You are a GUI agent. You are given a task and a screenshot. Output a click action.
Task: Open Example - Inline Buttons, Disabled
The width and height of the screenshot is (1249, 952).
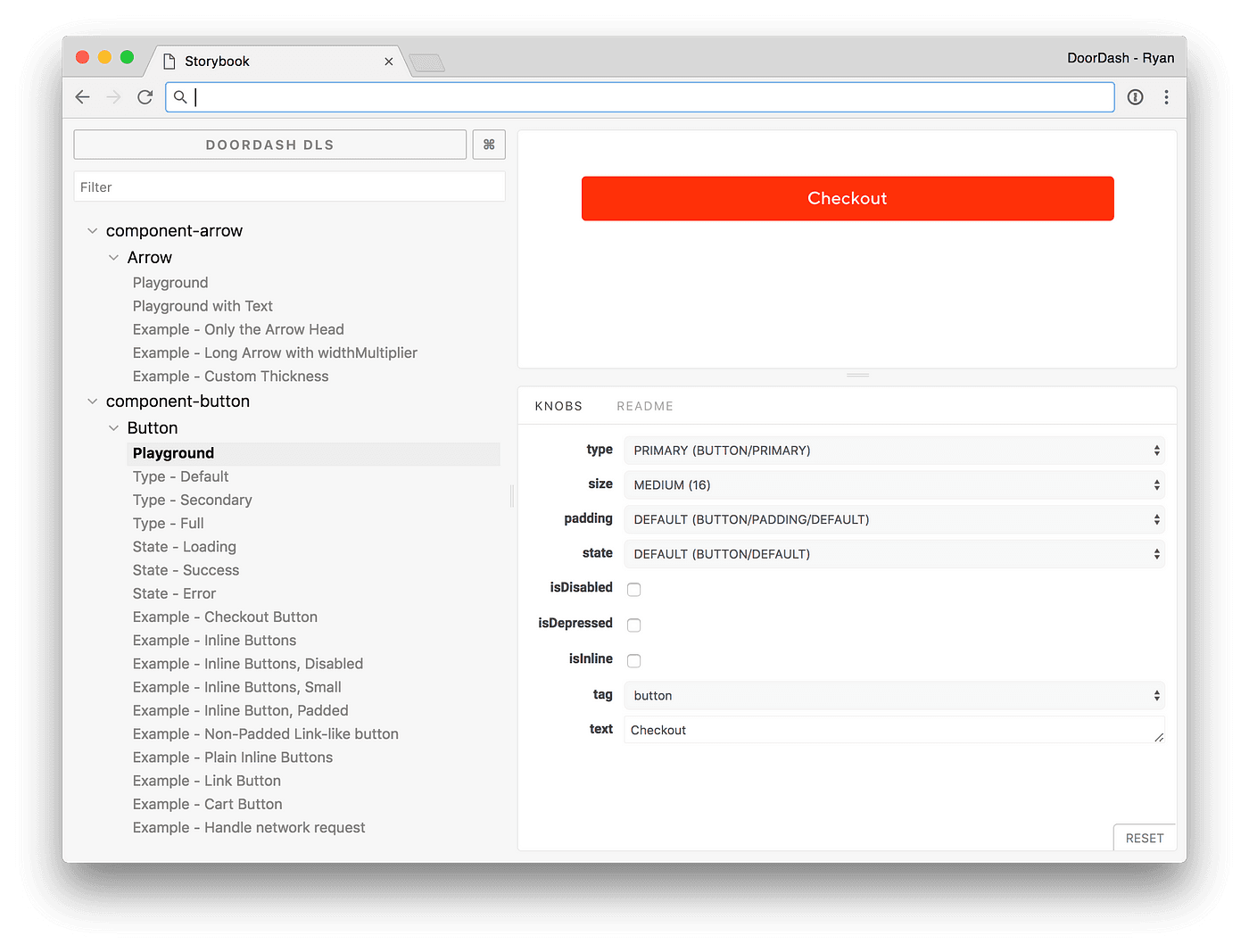click(248, 664)
